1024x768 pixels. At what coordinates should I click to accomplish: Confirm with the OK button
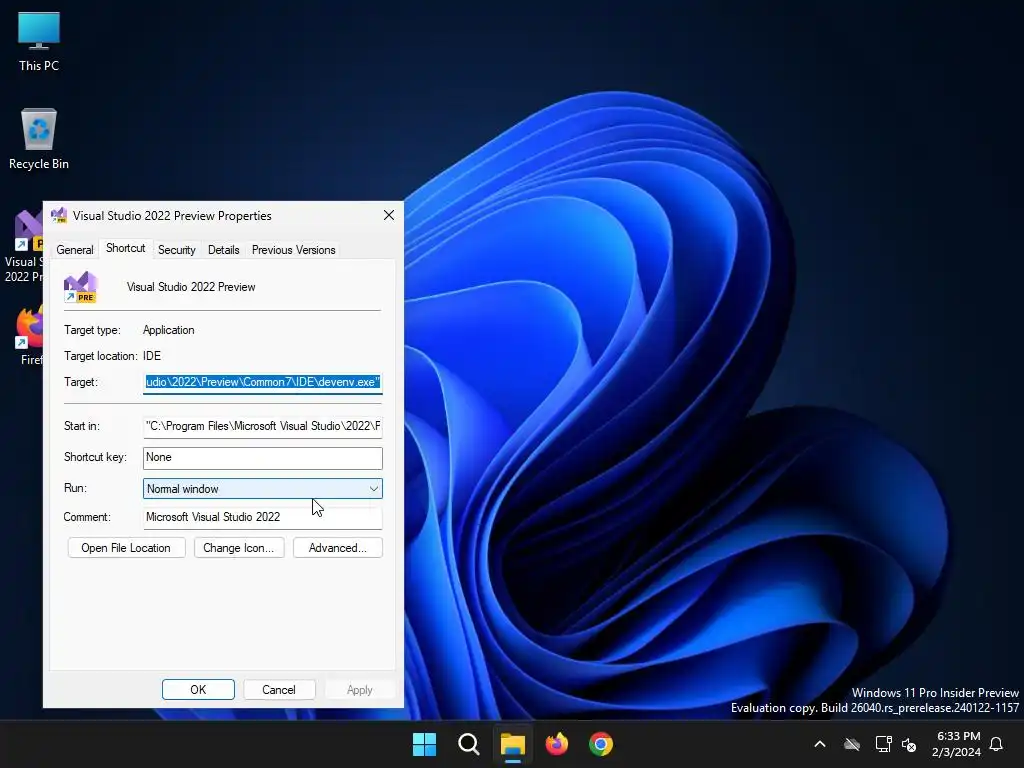[198, 690]
